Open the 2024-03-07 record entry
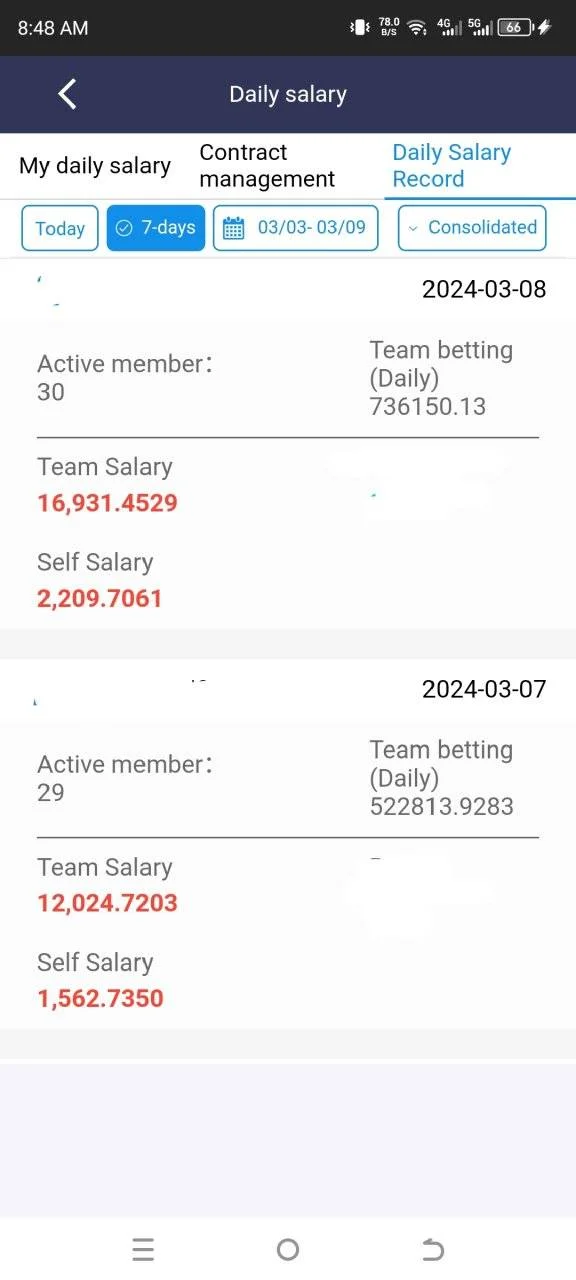The width and height of the screenshot is (576, 1280). pyautogui.click(x=288, y=844)
